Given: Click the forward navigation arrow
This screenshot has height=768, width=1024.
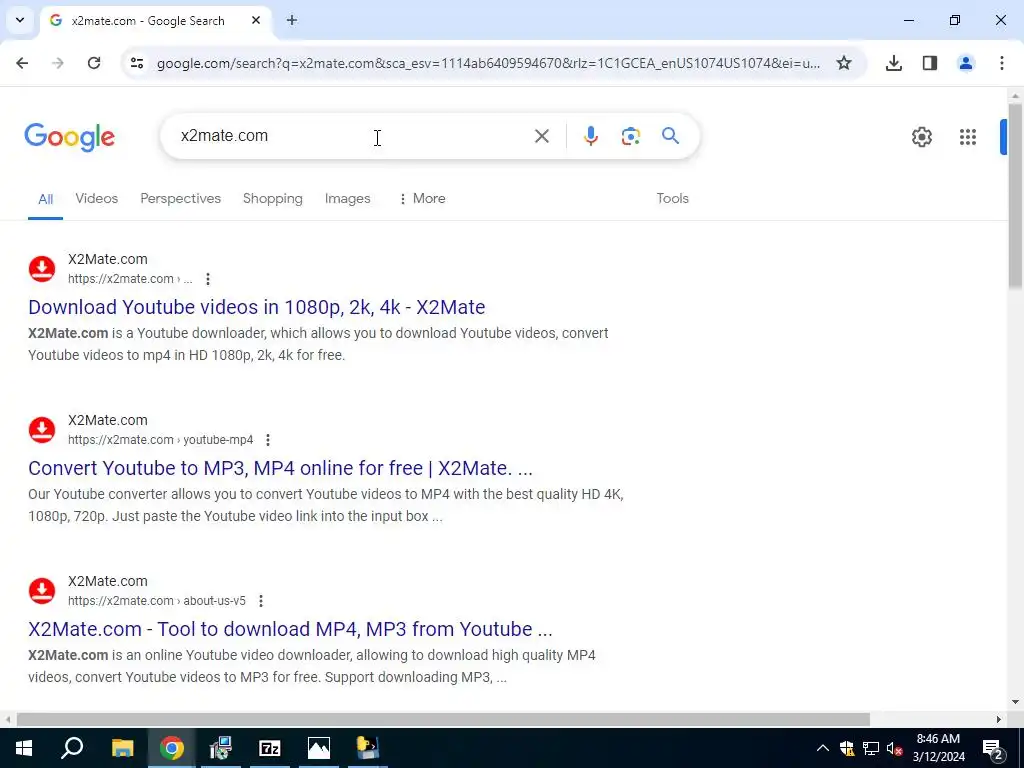Looking at the screenshot, I should (58, 63).
